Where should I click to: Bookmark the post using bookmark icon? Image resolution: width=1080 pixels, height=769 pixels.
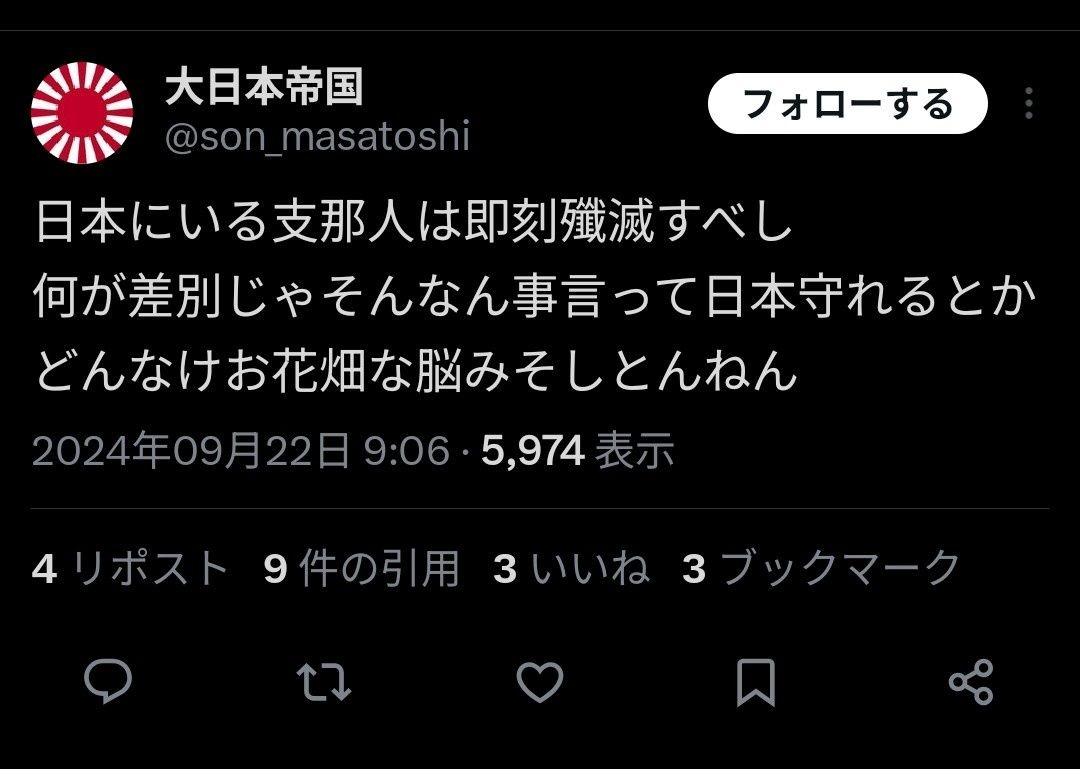[756, 681]
